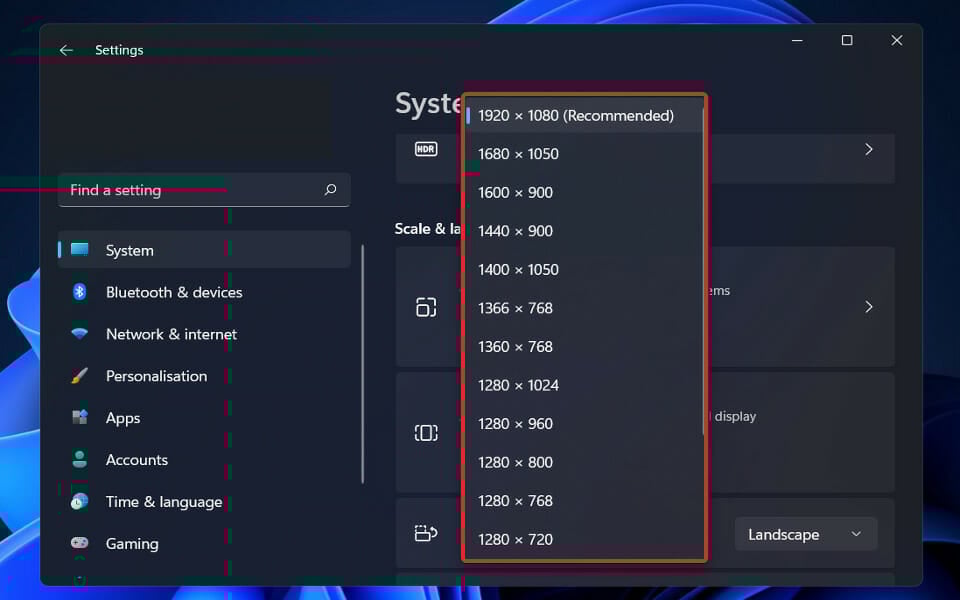Click the System monitor icon in sidebar

tap(80, 250)
